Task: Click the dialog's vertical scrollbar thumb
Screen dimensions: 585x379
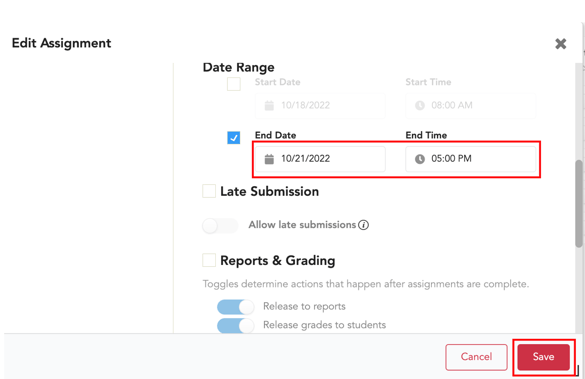Action: (x=579, y=204)
